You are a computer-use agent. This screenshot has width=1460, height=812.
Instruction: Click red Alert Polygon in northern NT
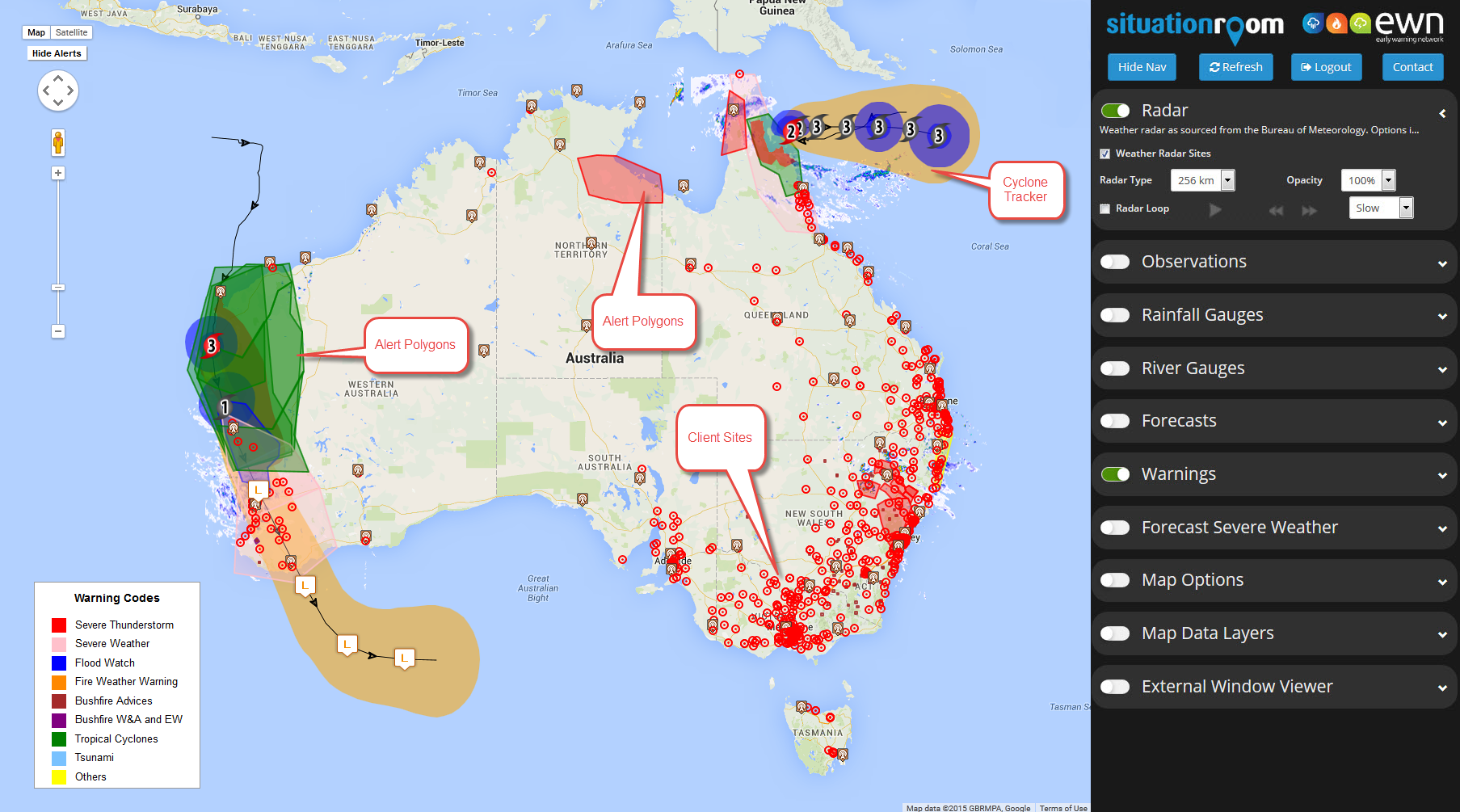[x=621, y=178]
